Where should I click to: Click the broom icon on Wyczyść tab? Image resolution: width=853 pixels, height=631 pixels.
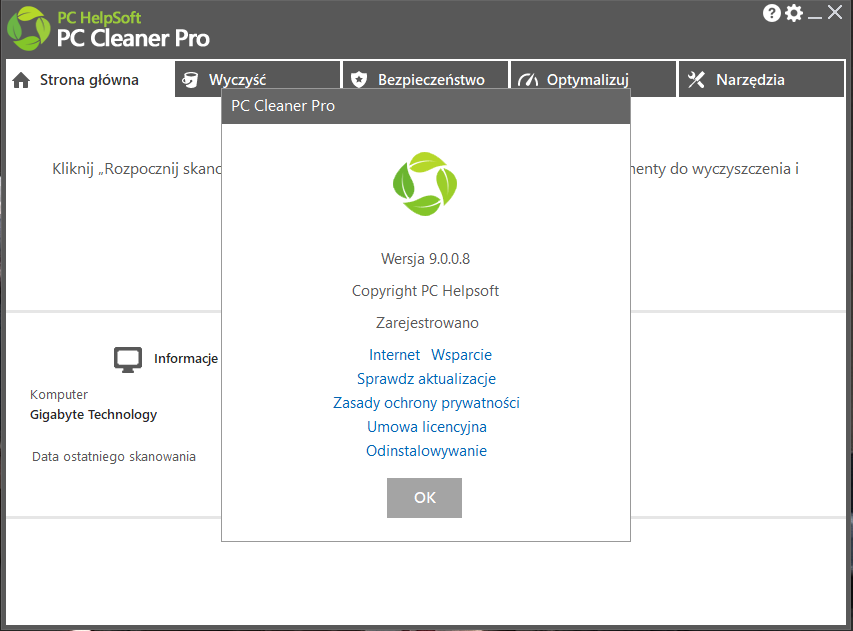pos(190,80)
